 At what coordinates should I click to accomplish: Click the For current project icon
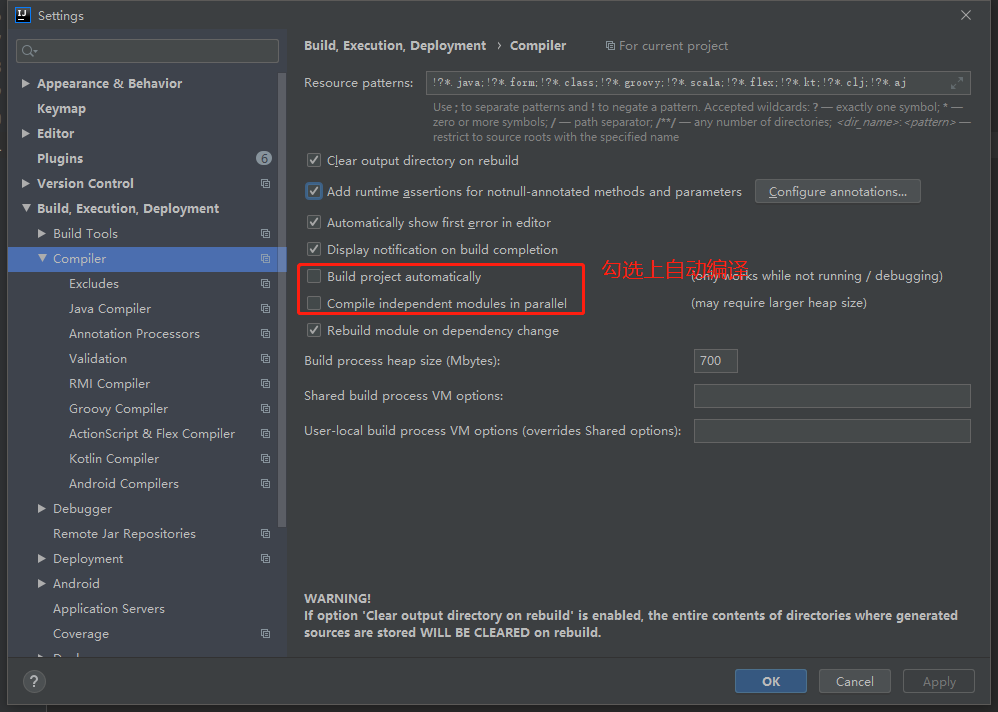[610, 46]
